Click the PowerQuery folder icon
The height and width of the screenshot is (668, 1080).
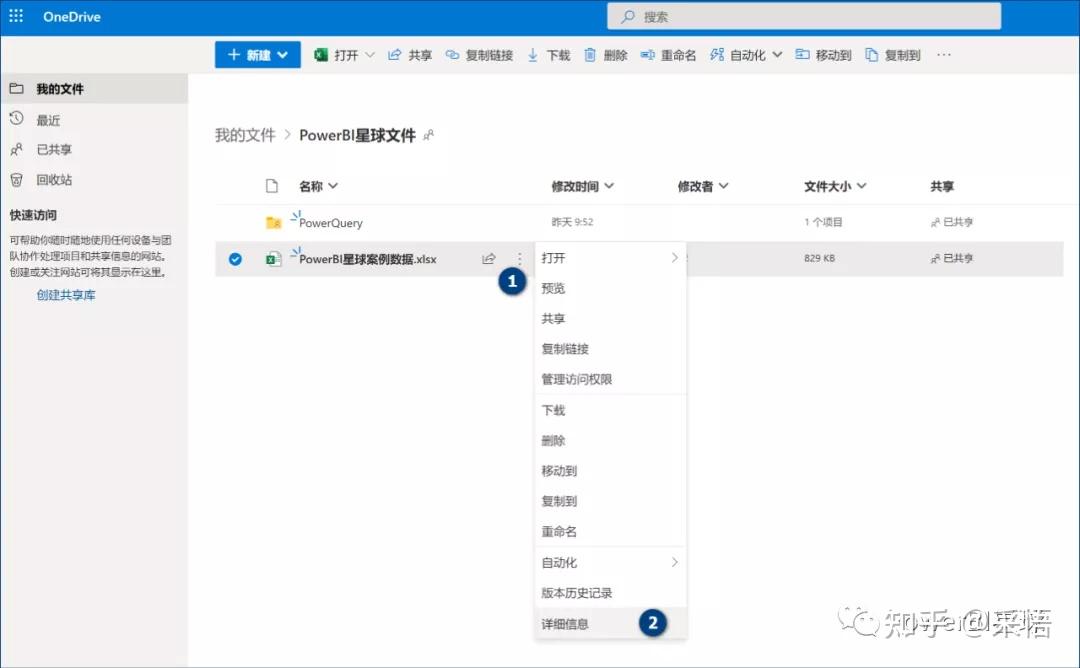[x=273, y=222]
